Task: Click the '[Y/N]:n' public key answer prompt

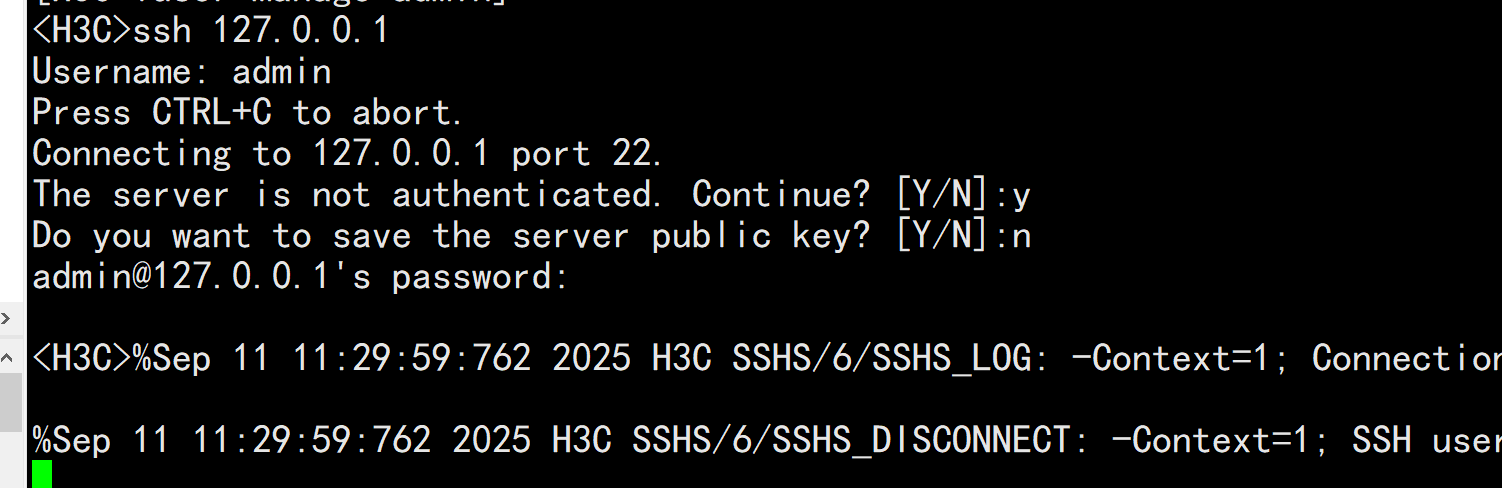Action: [x=961, y=235]
